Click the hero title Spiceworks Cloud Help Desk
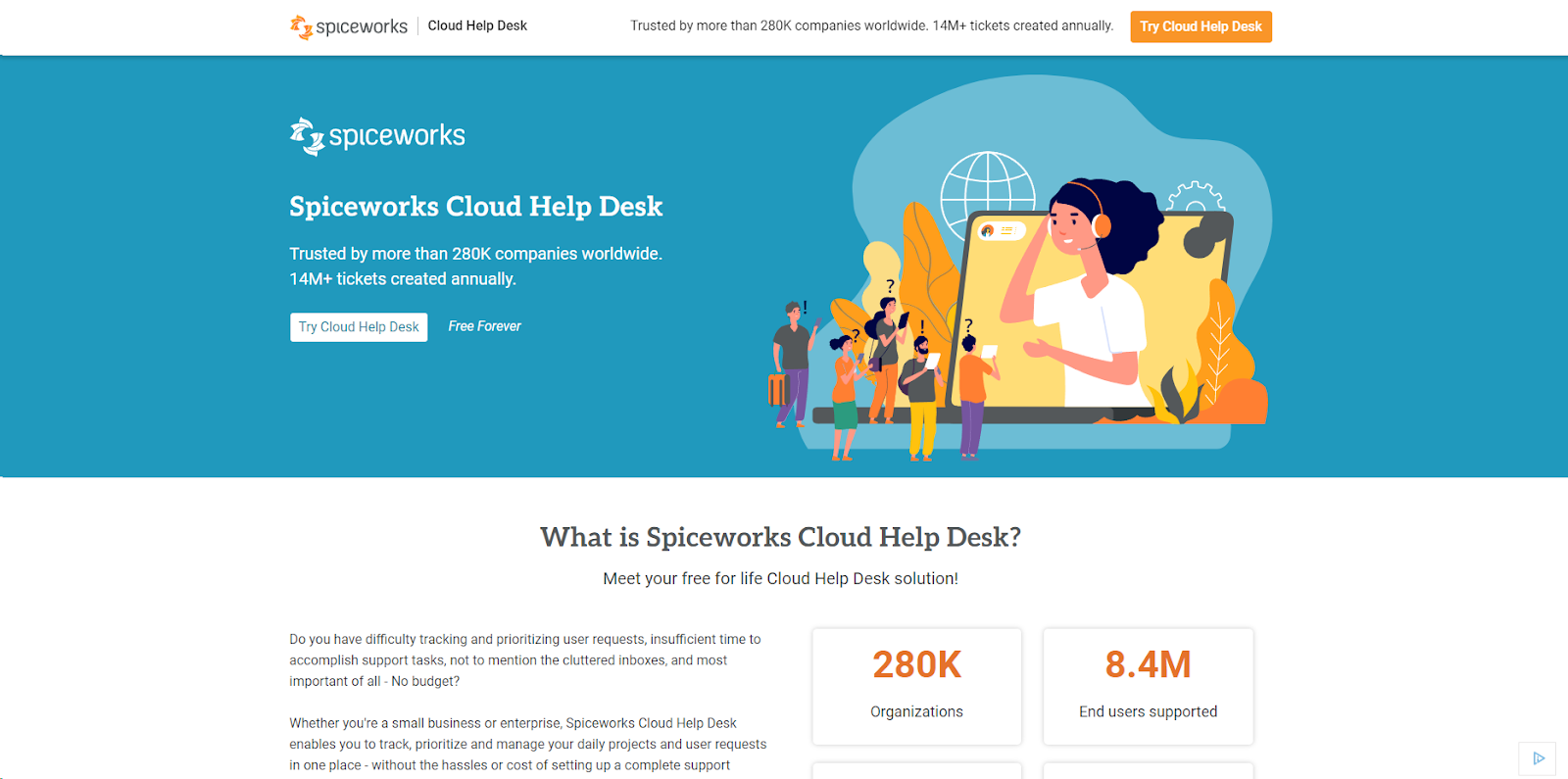Viewport: 1568px width, 779px height. click(475, 207)
